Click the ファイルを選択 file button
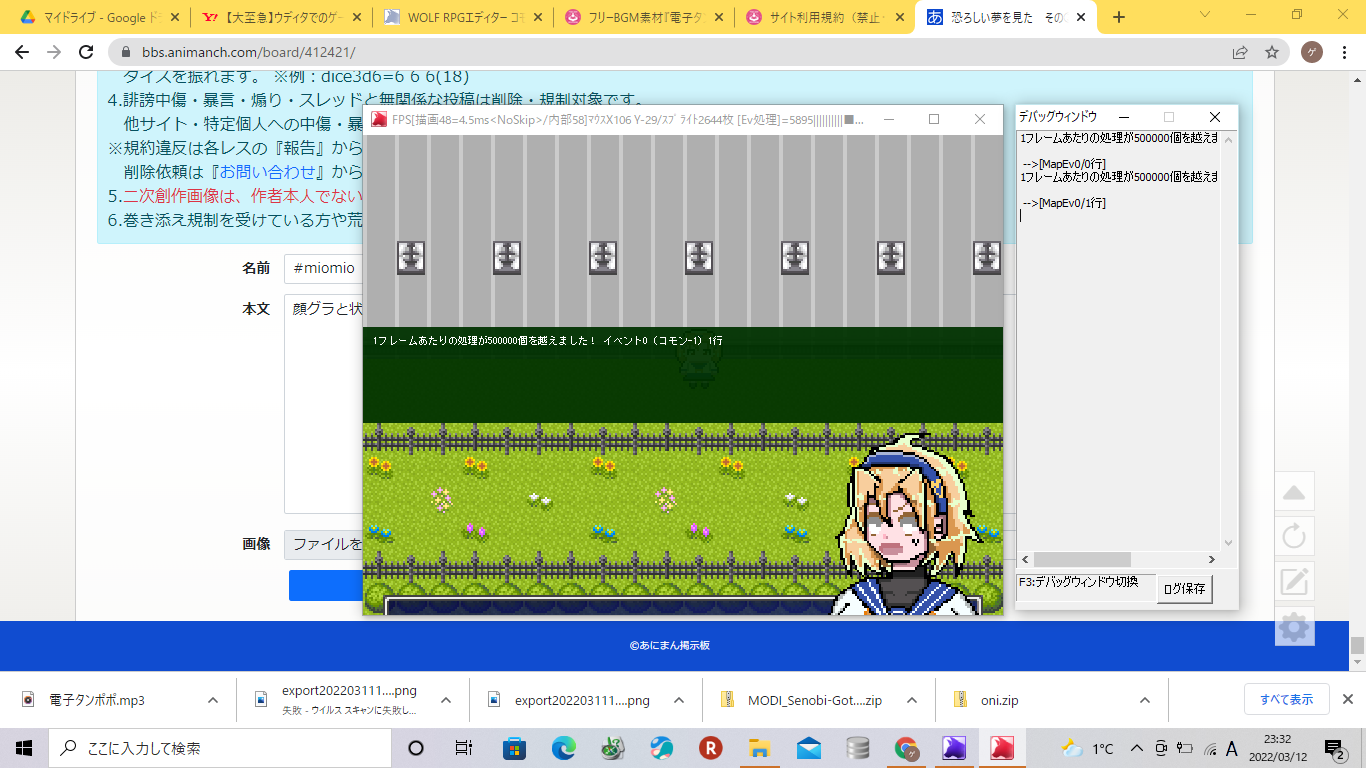 click(324, 544)
